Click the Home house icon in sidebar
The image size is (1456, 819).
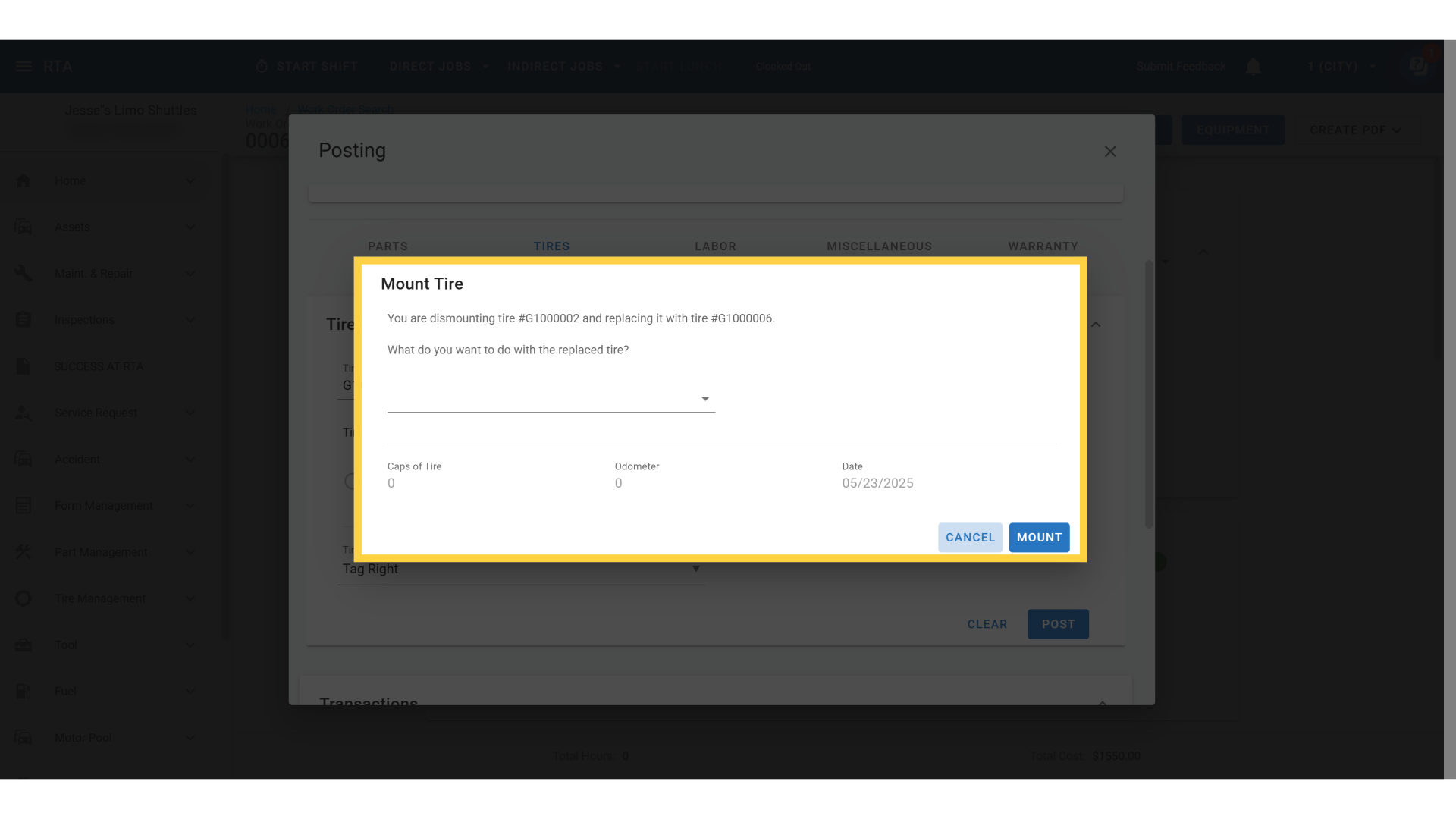[x=24, y=180]
